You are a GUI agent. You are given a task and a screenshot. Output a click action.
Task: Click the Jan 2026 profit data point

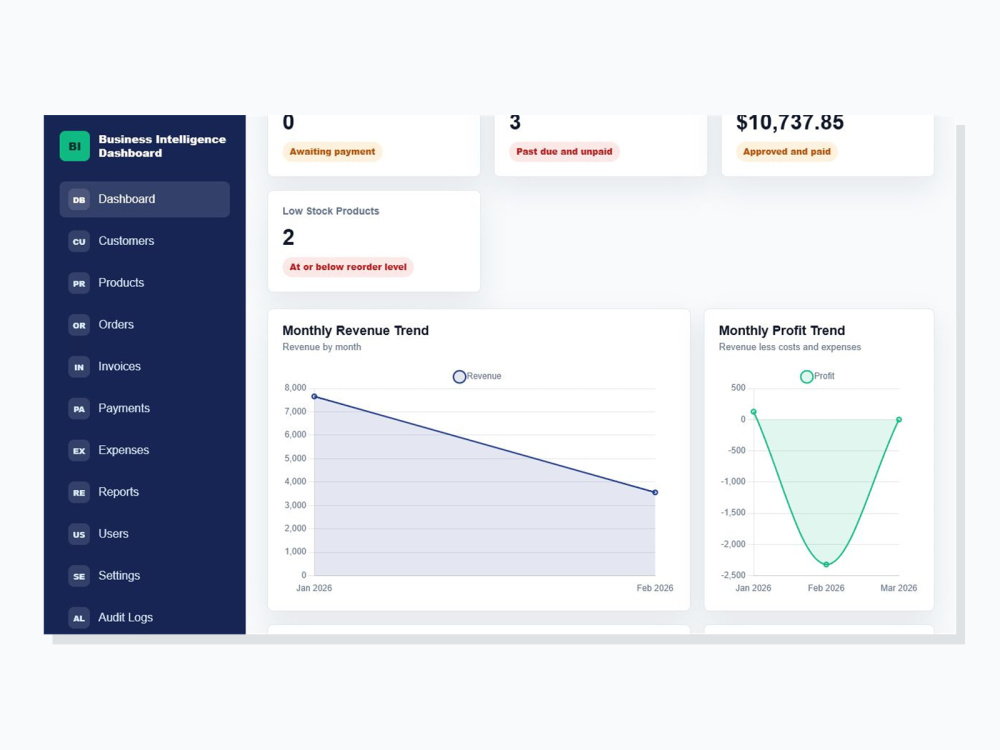click(753, 412)
